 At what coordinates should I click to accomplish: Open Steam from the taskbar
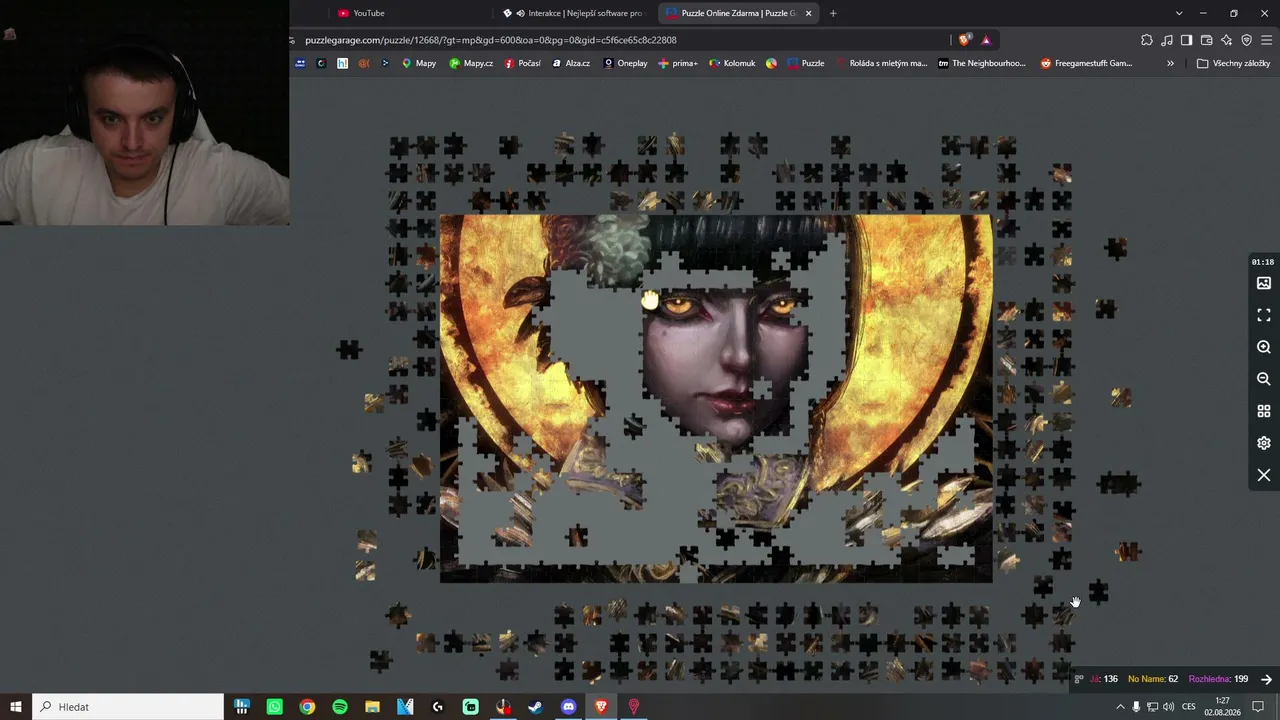click(x=536, y=707)
